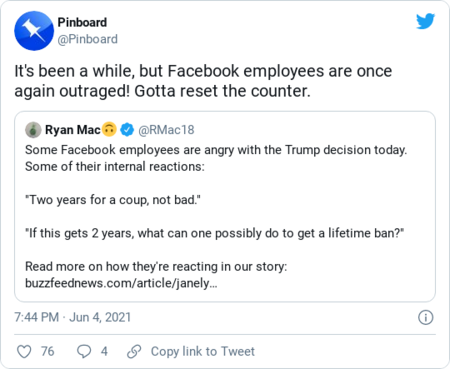Select Copy link to Tweet
Image resolution: width=450 pixels, height=369 pixels.
pos(203,351)
